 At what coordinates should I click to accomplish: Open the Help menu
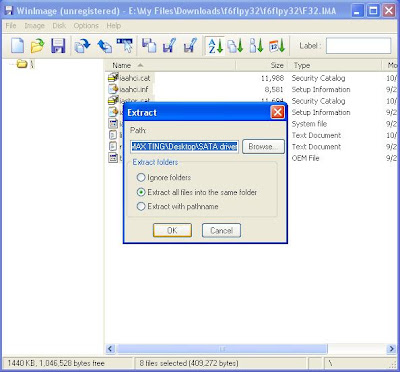tap(114, 26)
